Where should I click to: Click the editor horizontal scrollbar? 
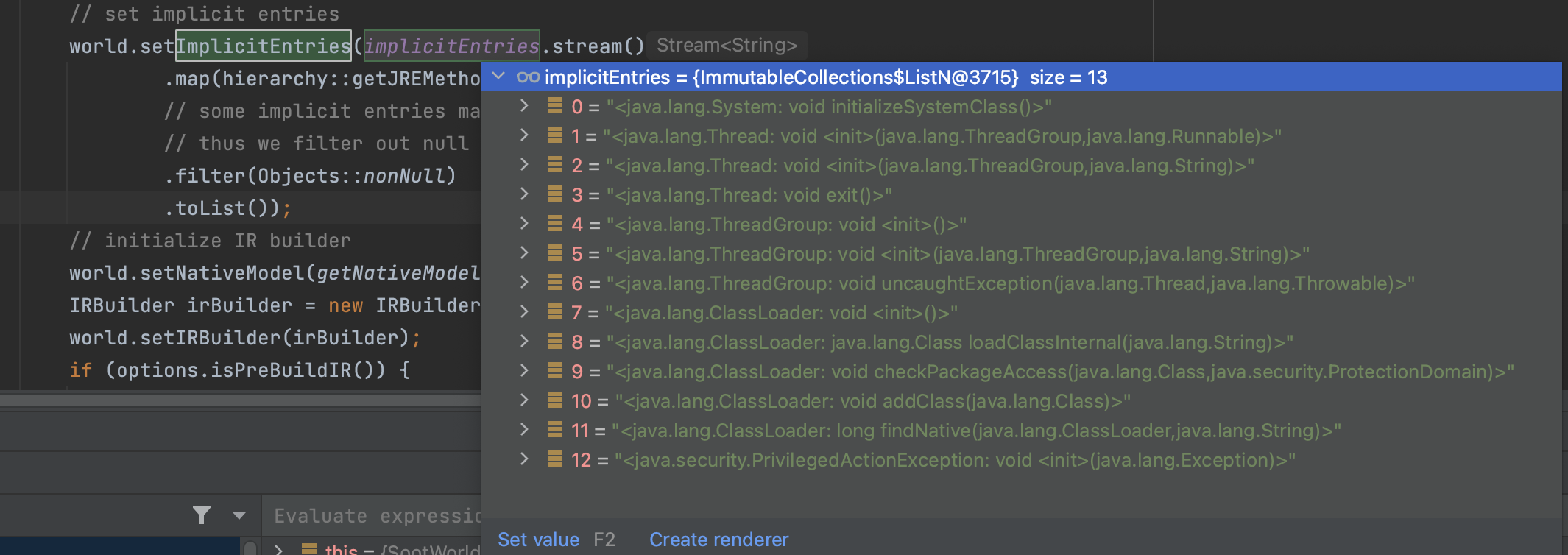pos(240,399)
